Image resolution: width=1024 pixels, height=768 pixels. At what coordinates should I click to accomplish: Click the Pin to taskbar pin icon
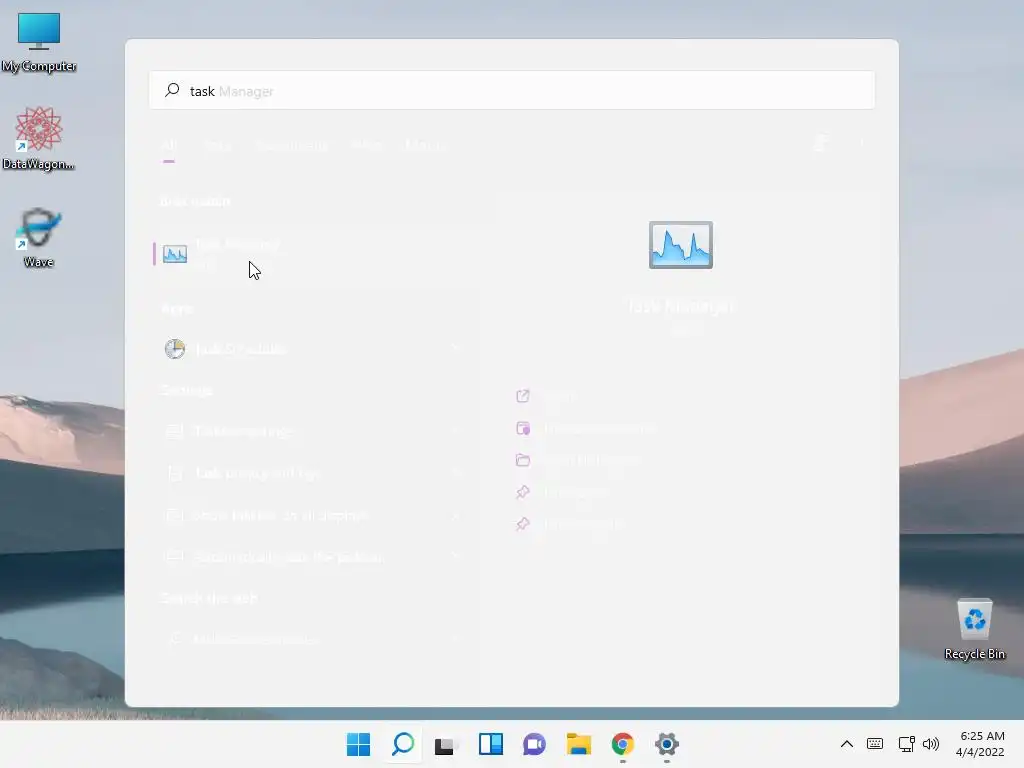(522, 524)
